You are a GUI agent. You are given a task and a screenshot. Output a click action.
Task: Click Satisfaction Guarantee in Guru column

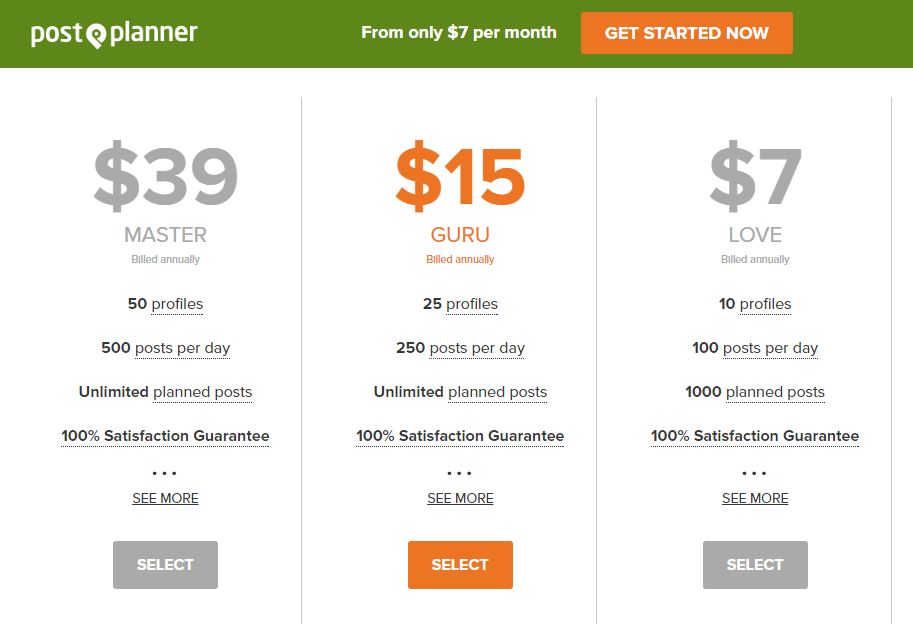point(460,436)
